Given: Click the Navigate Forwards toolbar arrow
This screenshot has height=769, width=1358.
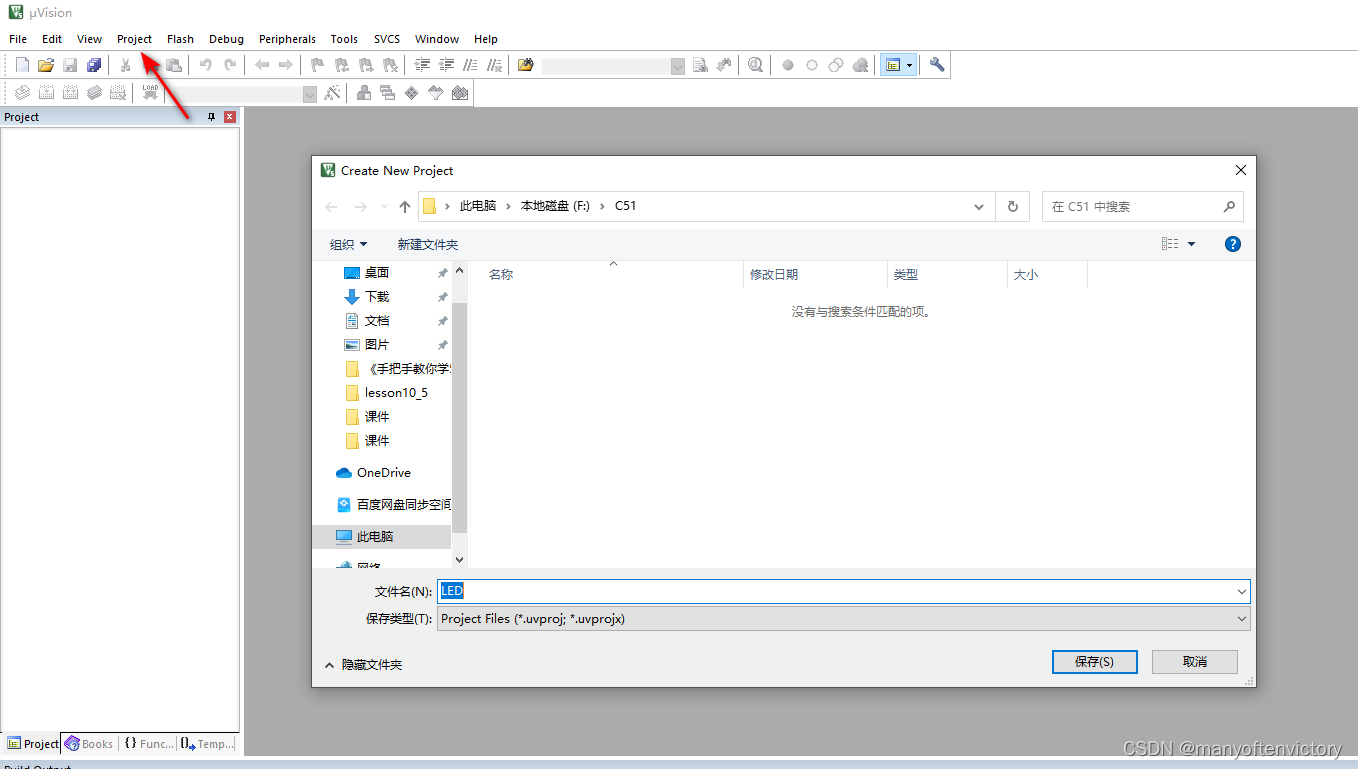Looking at the screenshot, I should tap(286, 65).
